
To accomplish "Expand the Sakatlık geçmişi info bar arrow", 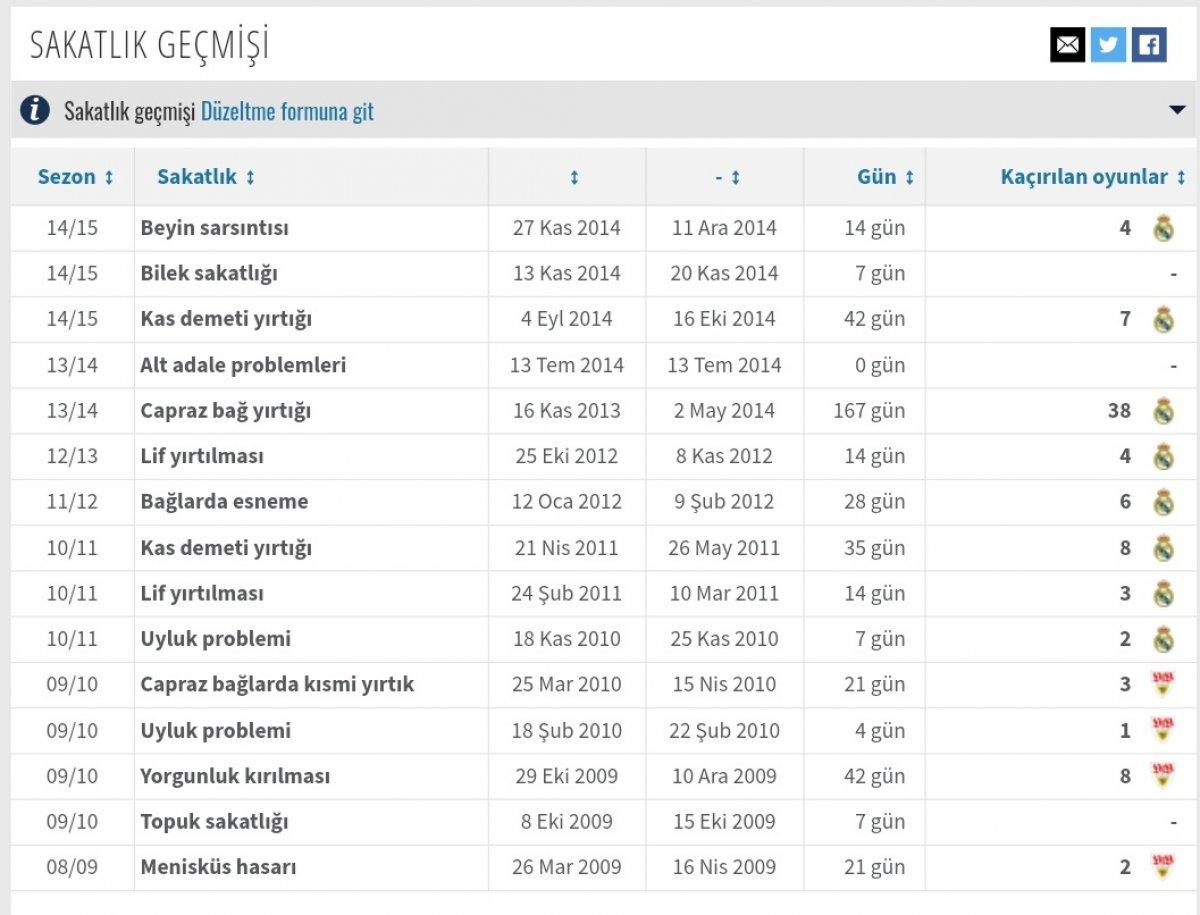I will (1177, 110).
